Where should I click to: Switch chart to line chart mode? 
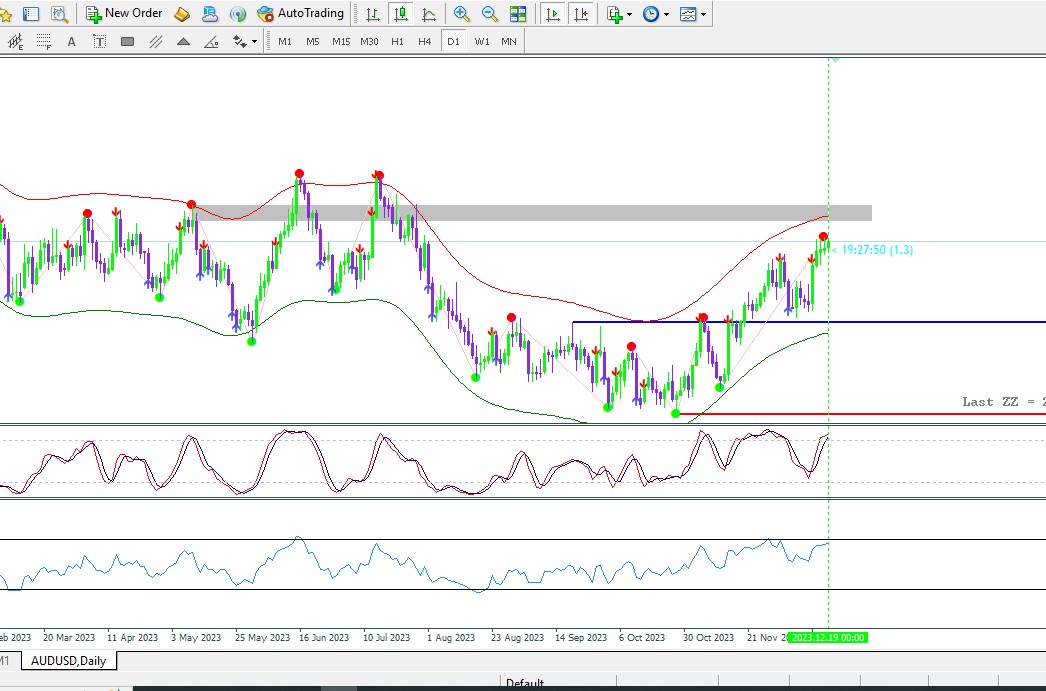tap(429, 14)
